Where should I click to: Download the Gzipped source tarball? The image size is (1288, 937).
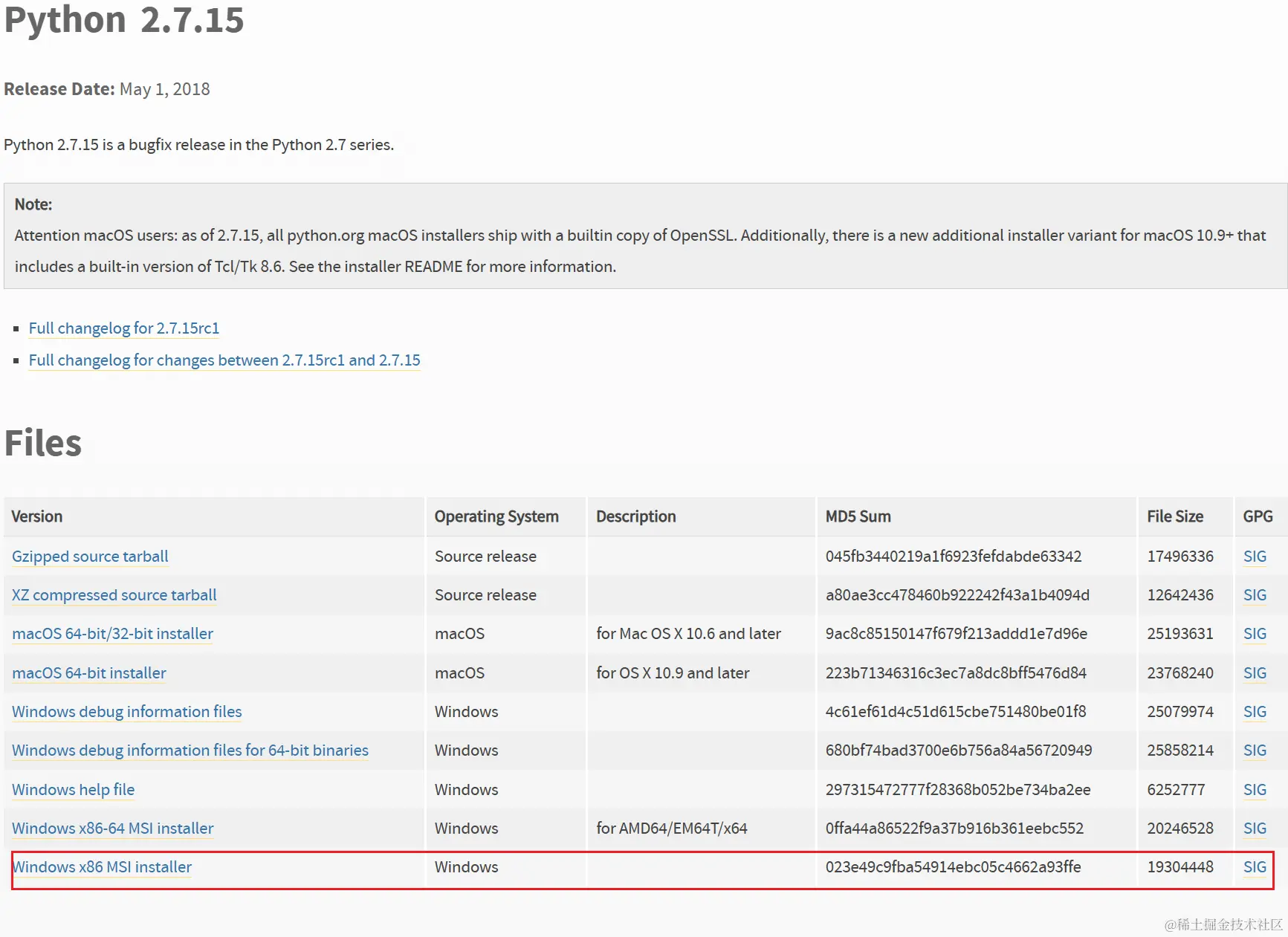point(89,556)
